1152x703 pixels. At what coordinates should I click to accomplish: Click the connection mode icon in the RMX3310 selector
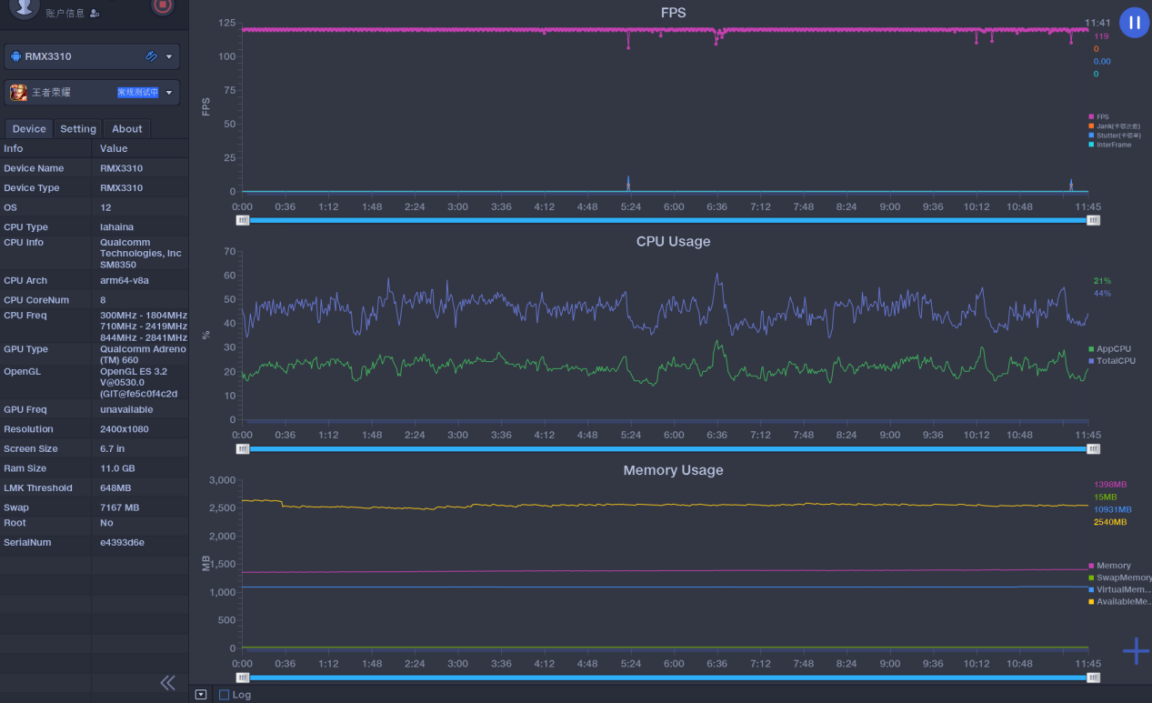(x=151, y=57)
